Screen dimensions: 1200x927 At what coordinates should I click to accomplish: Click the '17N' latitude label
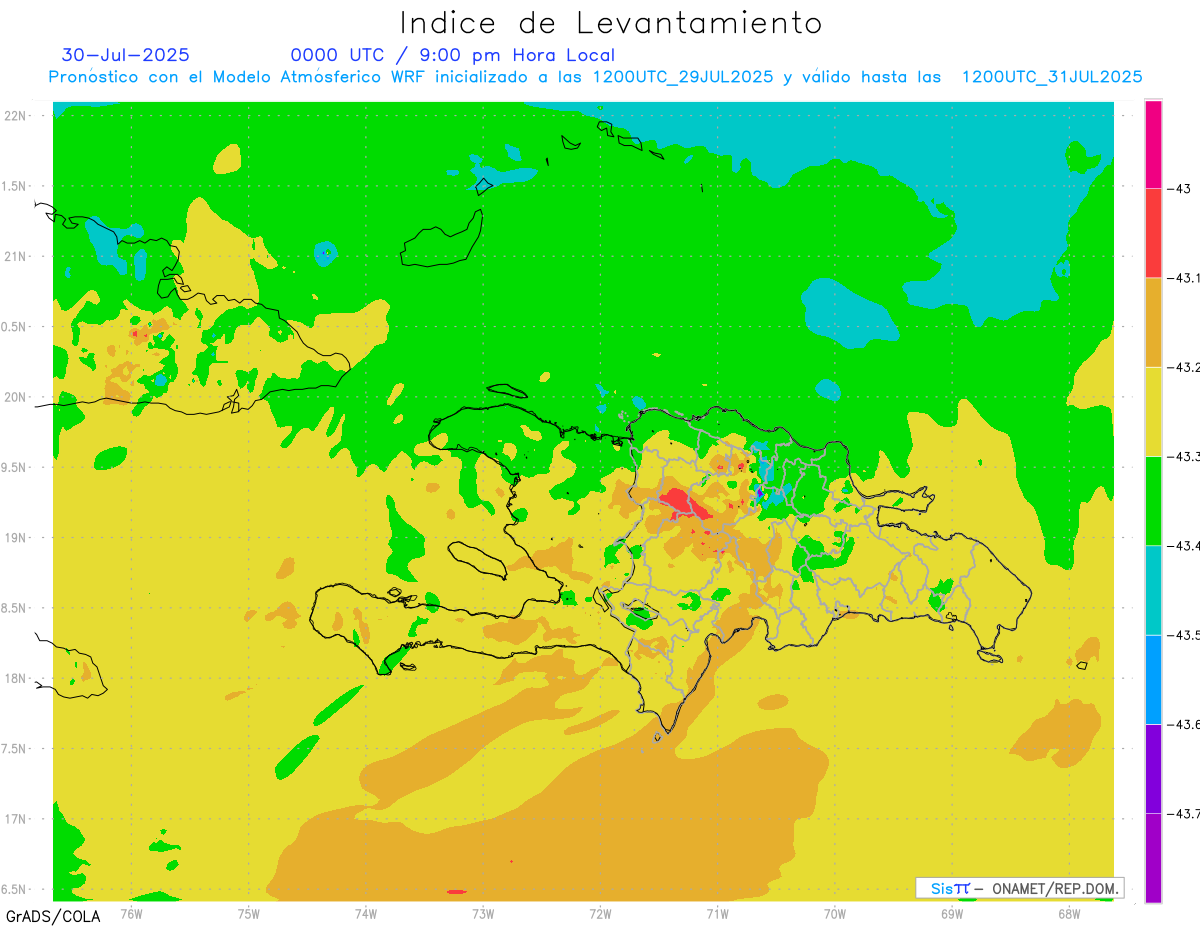point(16,819)
